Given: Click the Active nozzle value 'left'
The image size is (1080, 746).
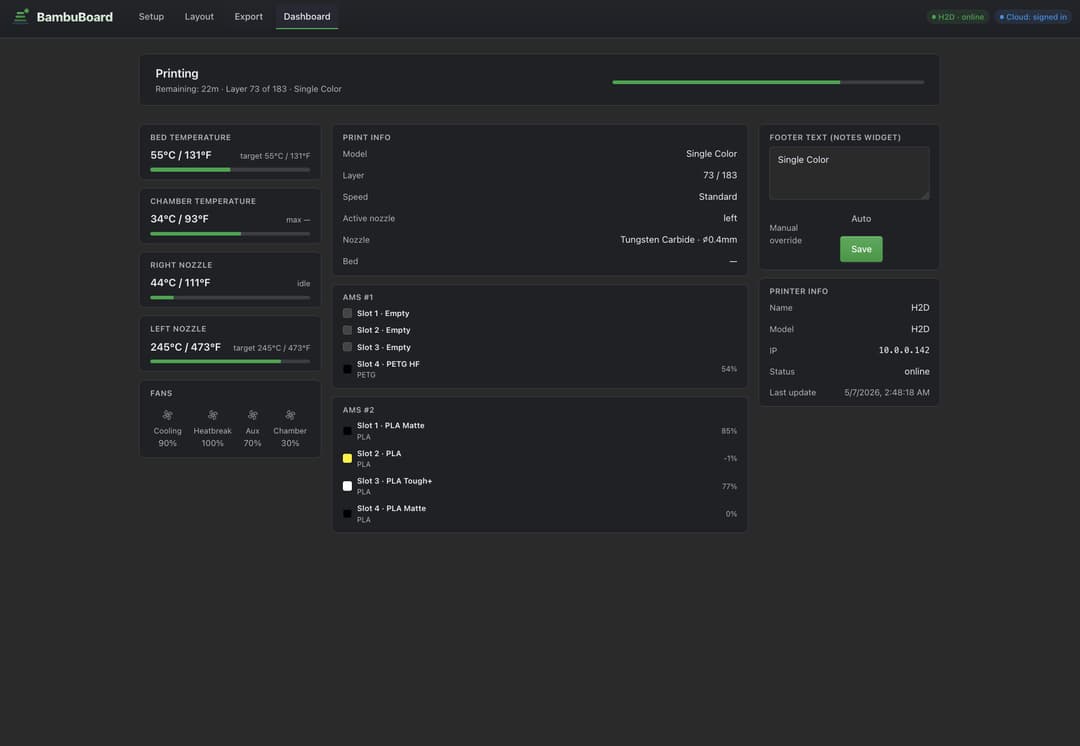Looking at the screenshot, I should point(730,218).
